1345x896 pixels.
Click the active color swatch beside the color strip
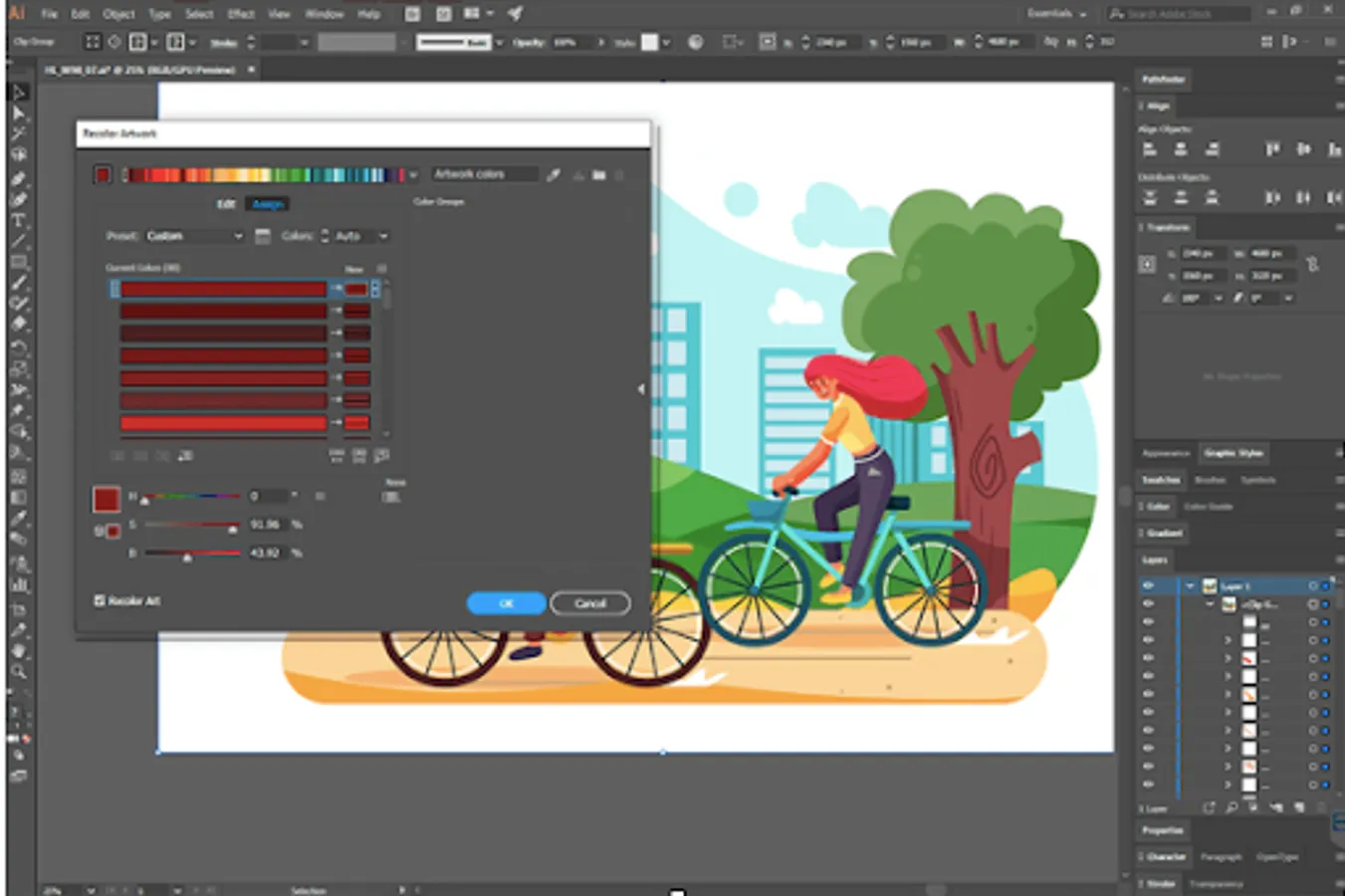coord(103,175)
